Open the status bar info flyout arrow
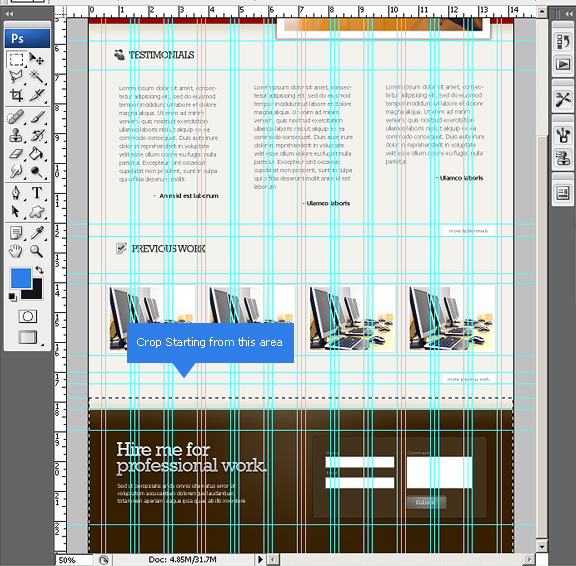 pyautogui.click(x=260, y=560)
